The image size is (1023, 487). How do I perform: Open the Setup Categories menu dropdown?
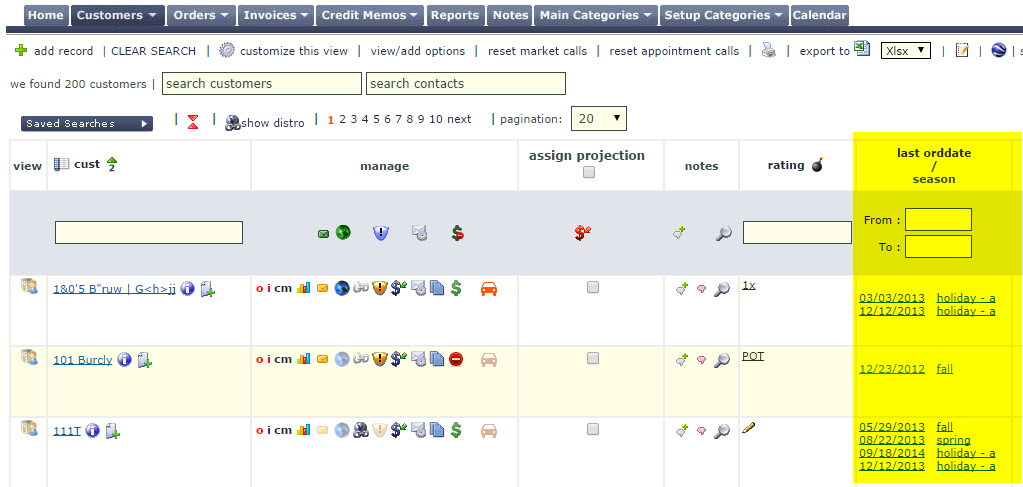(724, 15)
